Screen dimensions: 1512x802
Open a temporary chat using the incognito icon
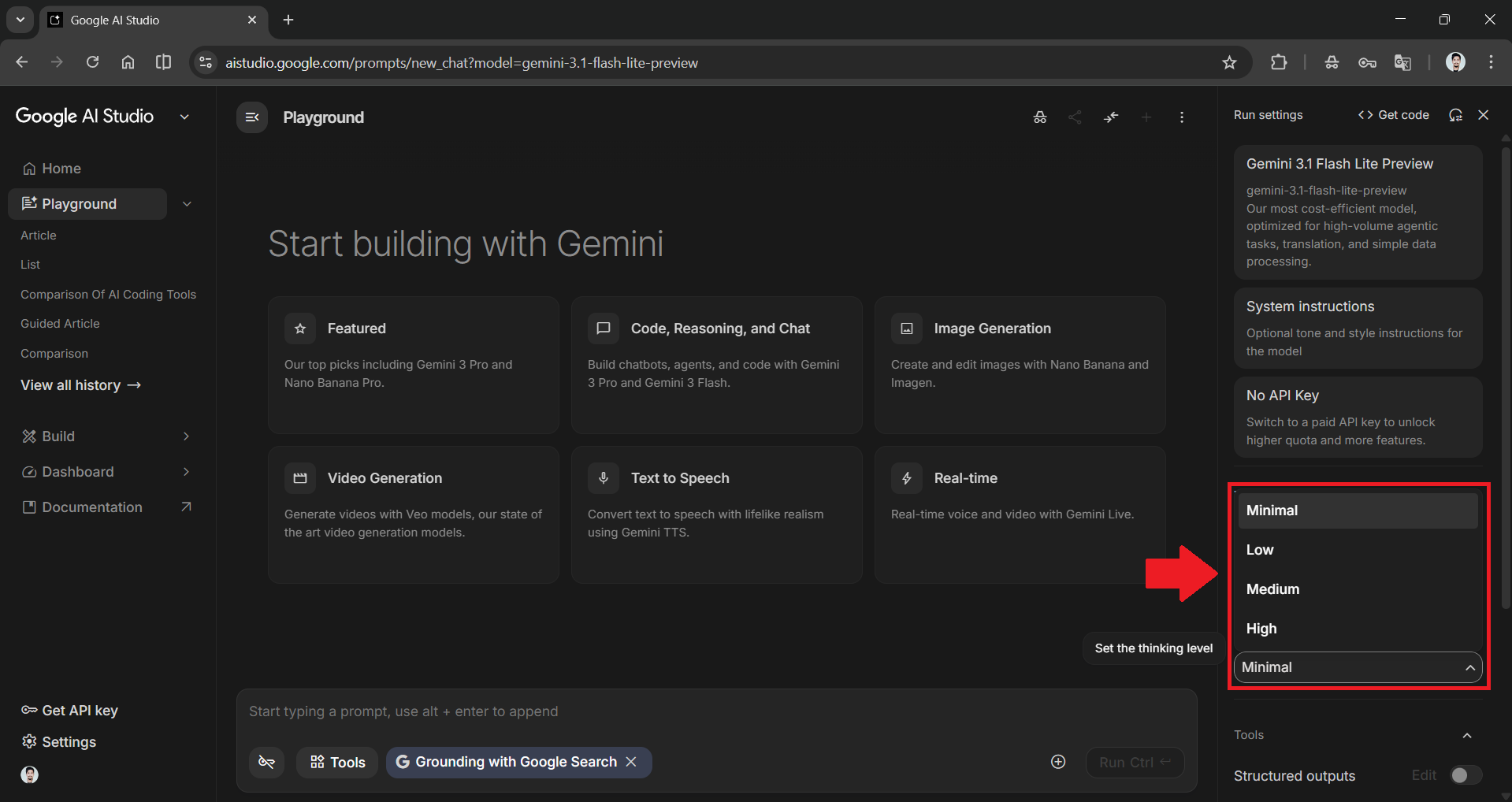pyautogui.click(x=1039, y=117)
